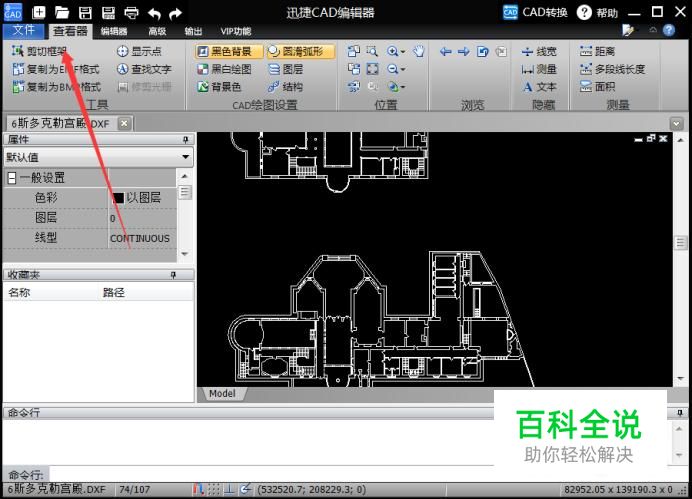Screen dimensions: 692x499
Task: Select 面积 area measure tool
Action: (x=597, y=86)
